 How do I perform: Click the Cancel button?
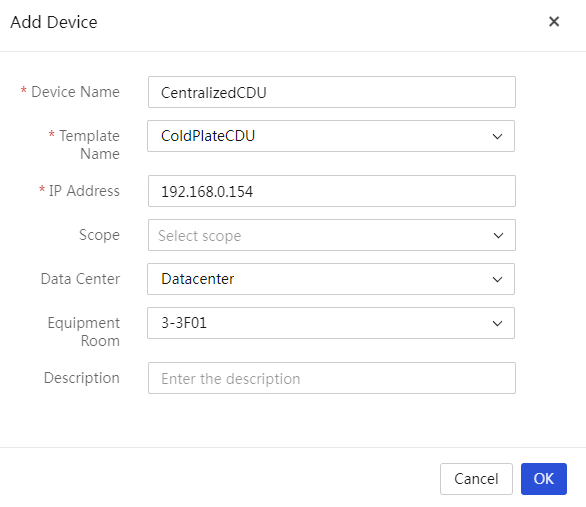pos(476,479)
